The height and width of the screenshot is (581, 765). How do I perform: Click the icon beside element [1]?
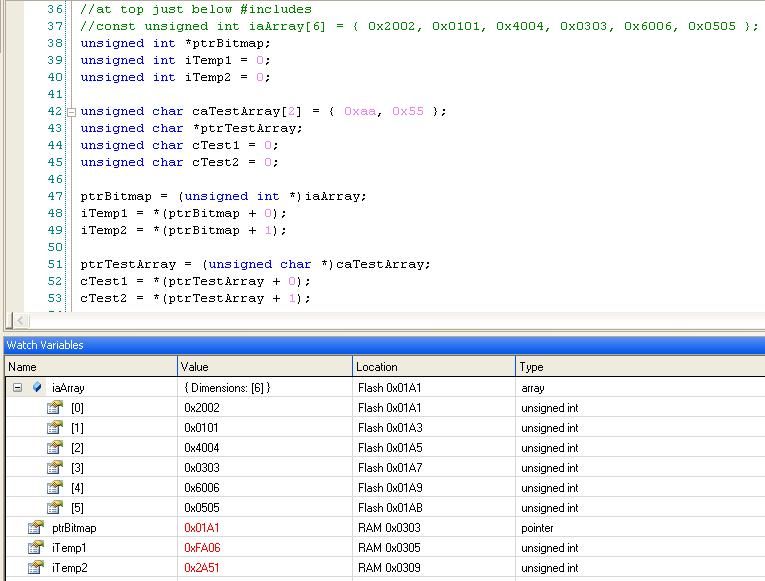[x=55, y=427]
